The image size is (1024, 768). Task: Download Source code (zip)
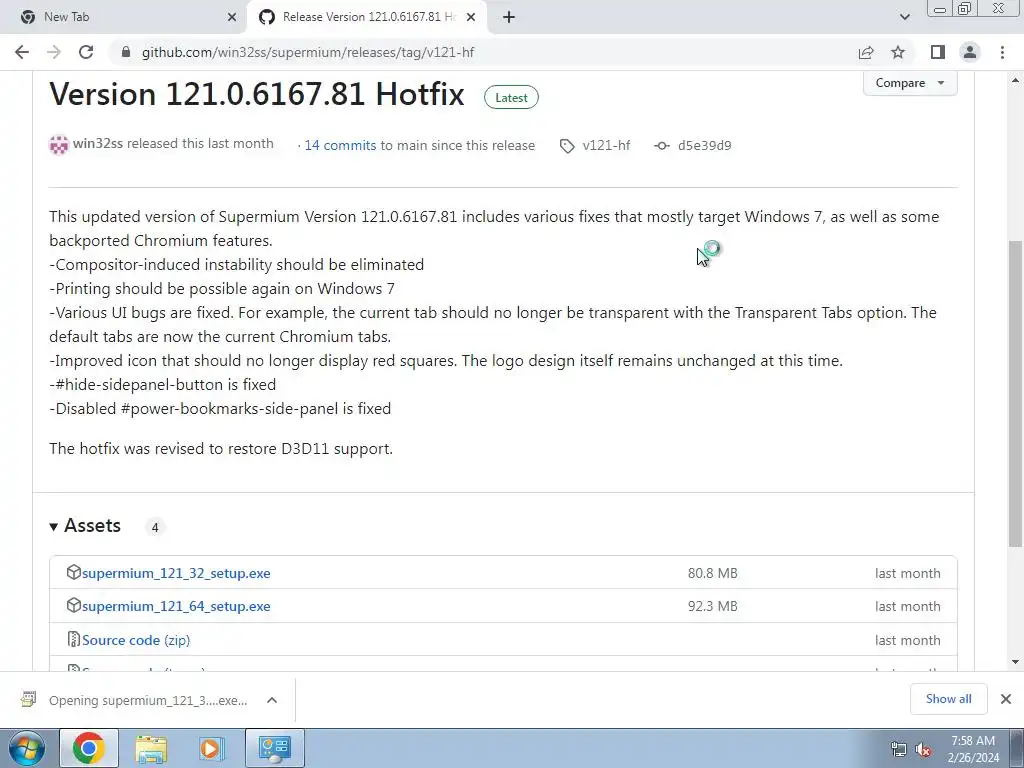click(x=136, y=640)
